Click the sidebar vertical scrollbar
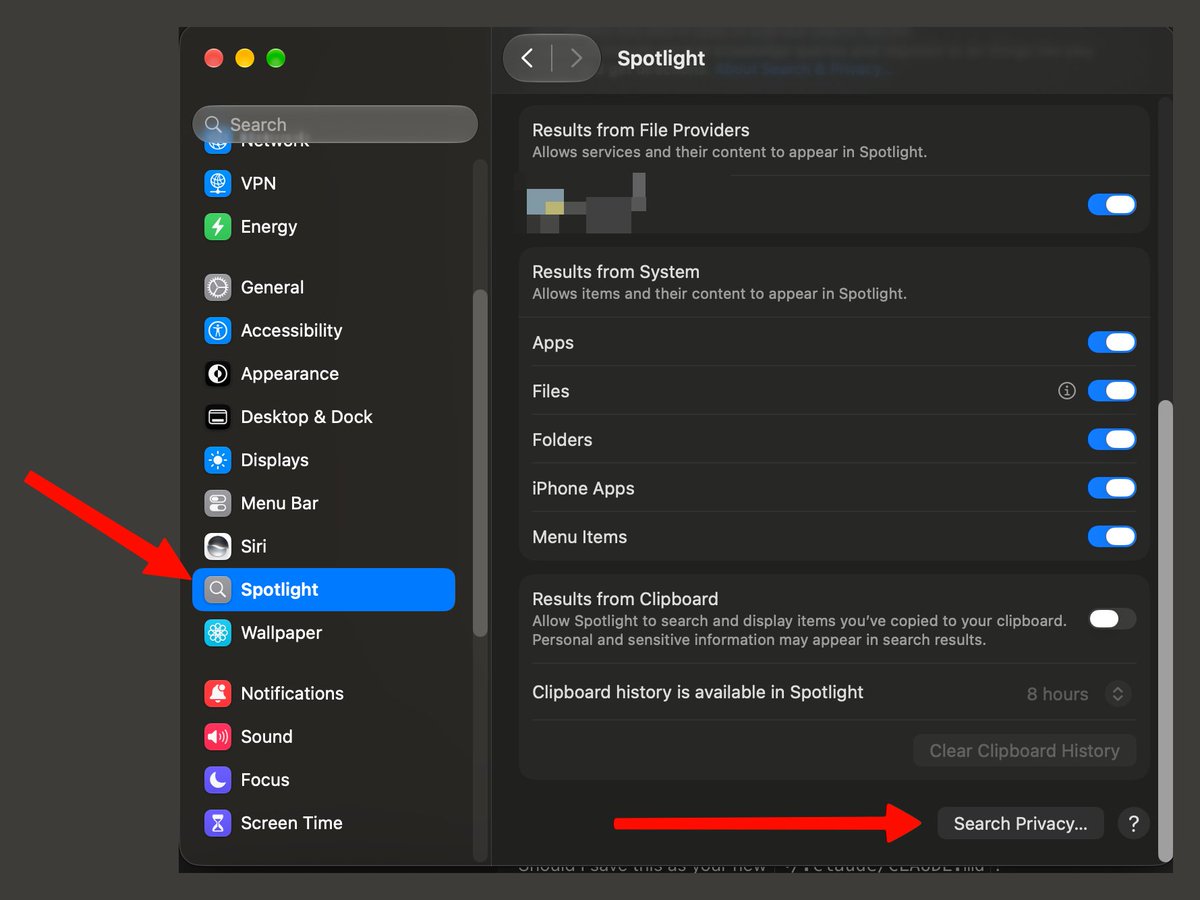 coord(480,463)
